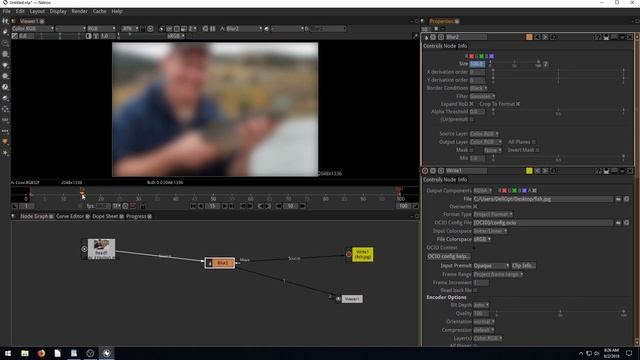Screen dimensions: 640x360
Task: Toggle Write1 Read back file checkbox
Action: (475, 290)
